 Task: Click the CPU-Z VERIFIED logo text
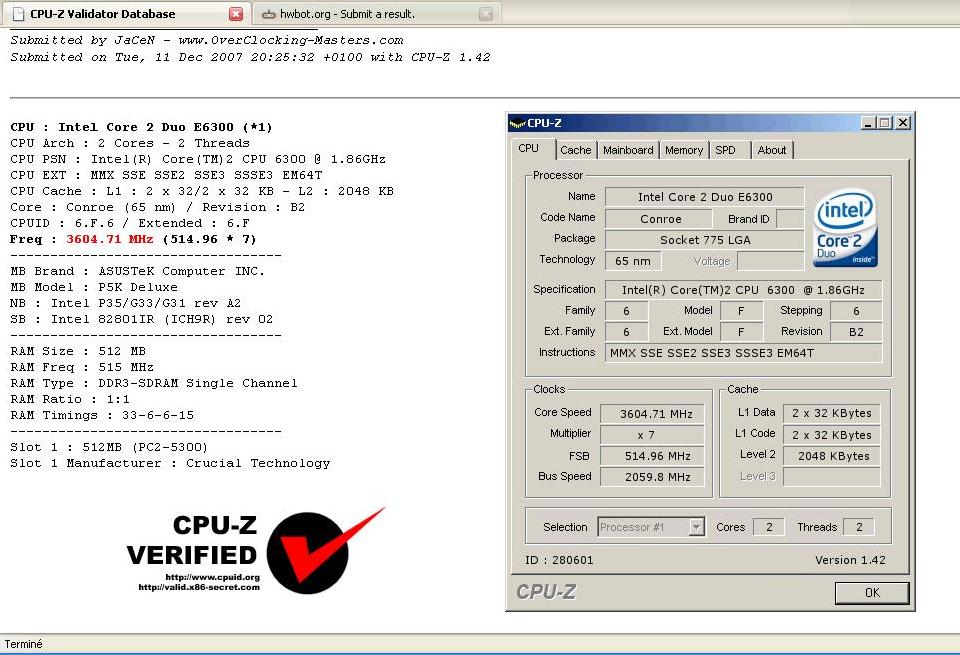click(x=193, y=540)
